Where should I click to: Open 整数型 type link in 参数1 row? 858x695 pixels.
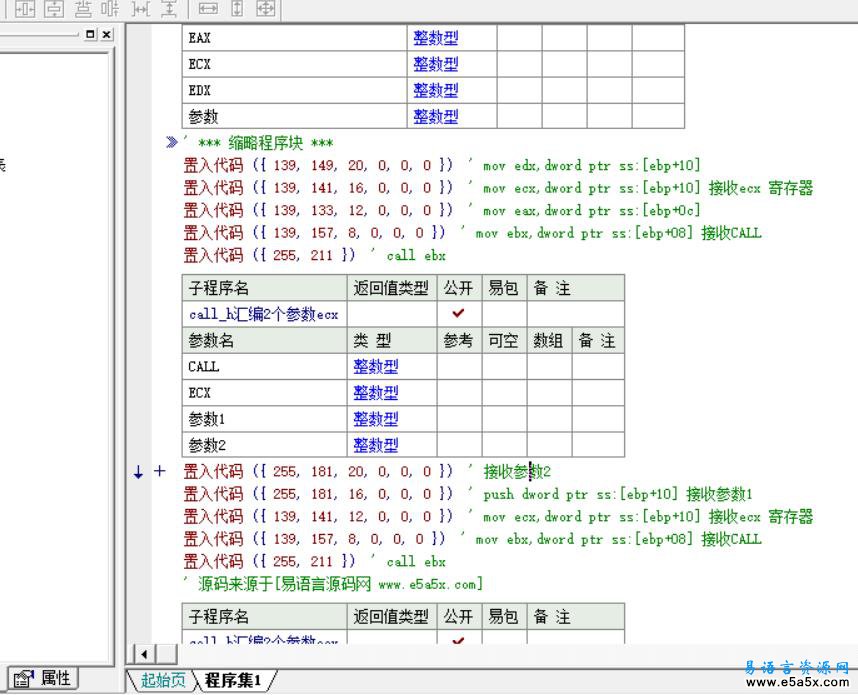tap(375, 419)
